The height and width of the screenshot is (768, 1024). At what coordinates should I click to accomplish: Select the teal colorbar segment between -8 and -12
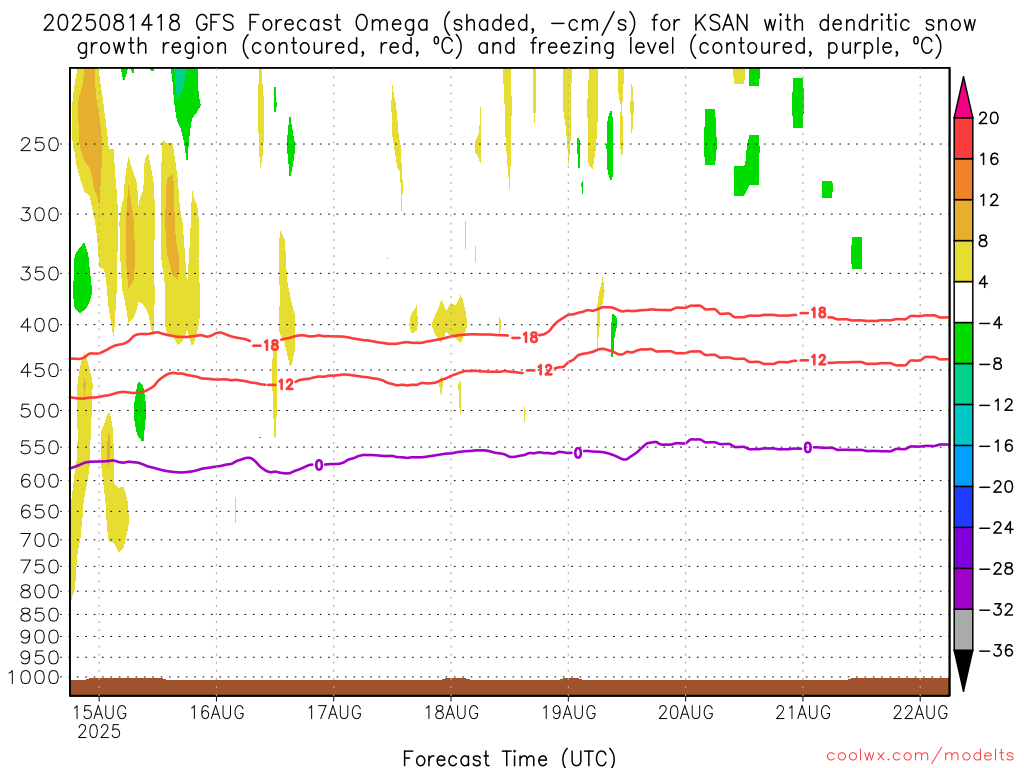[x=963, y=384]
